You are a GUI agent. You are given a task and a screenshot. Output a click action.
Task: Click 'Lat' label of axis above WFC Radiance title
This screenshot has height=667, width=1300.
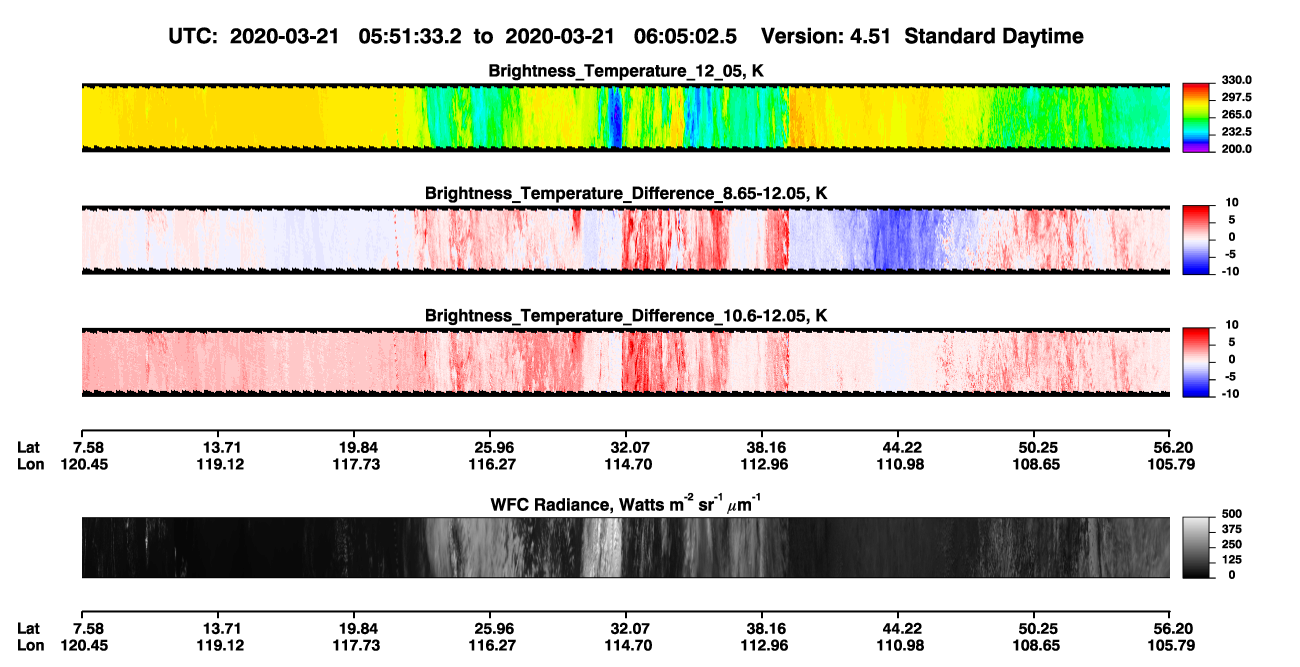[27, 447]
